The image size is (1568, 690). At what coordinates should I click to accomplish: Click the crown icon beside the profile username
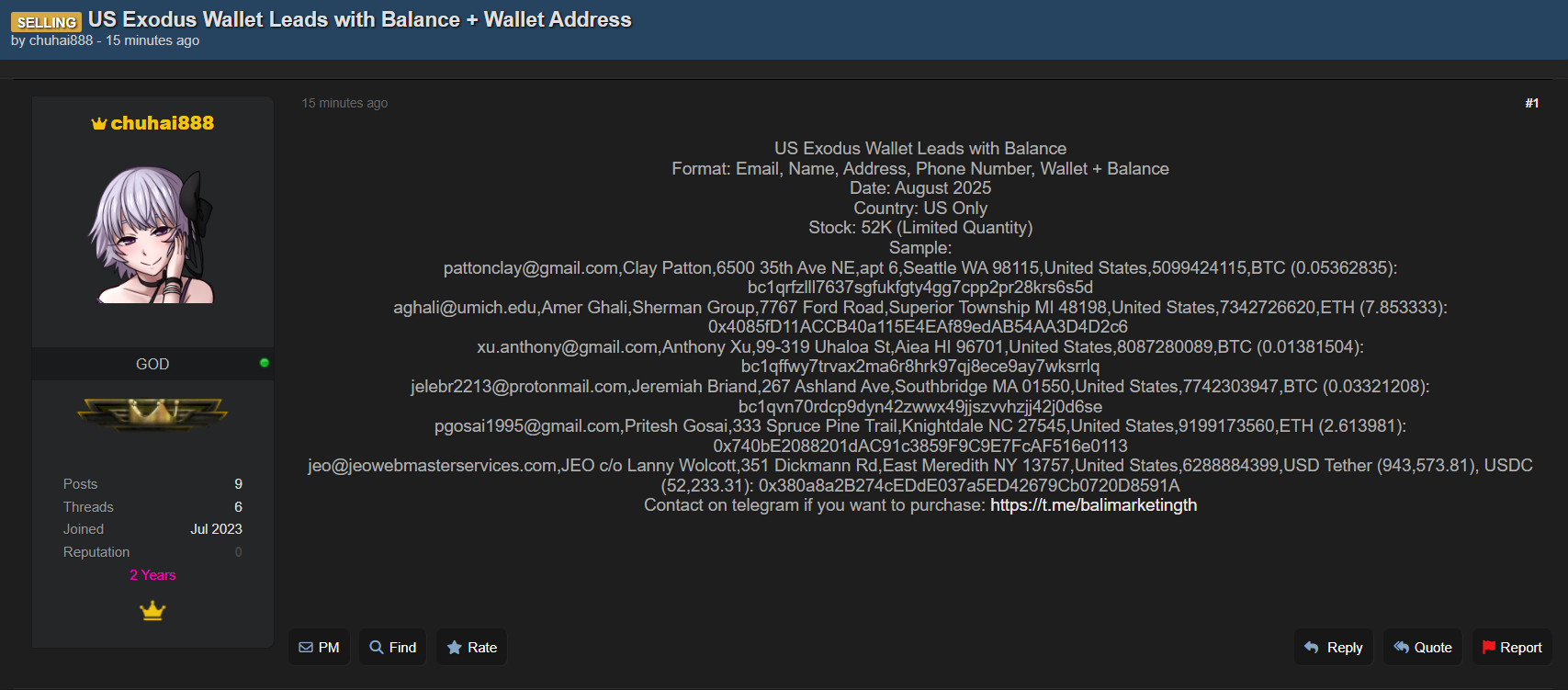pos(99,124)
